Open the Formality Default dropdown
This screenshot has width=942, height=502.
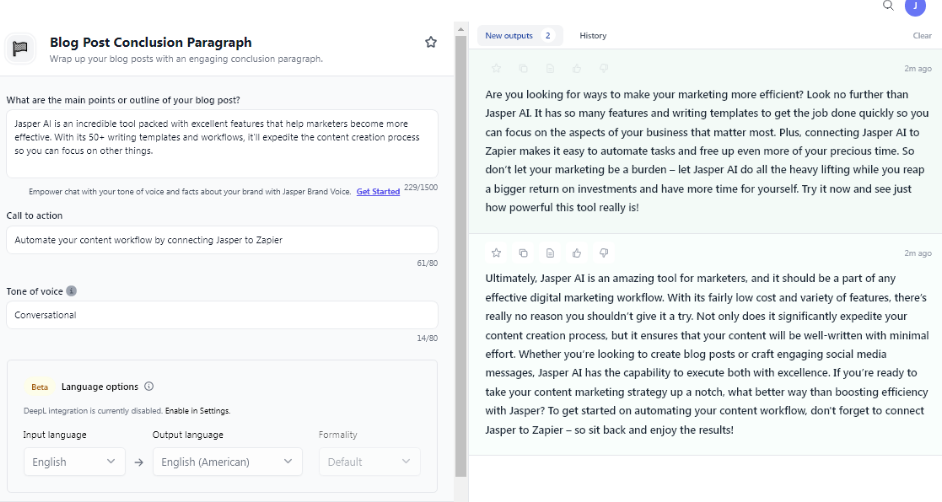pyautogui.click(x=369, y=462)
